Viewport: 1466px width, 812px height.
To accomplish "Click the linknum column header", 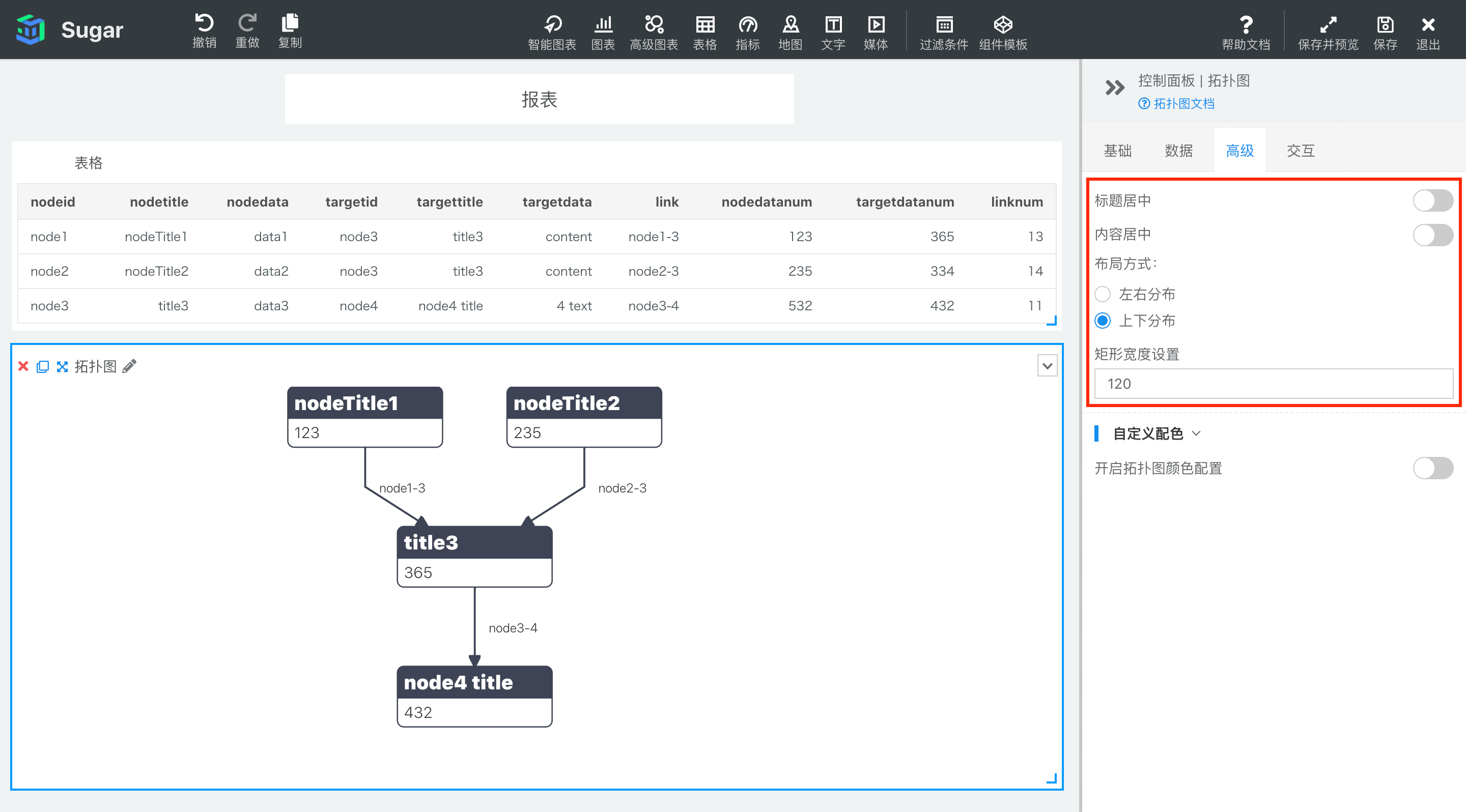I will click(1017, 202).
